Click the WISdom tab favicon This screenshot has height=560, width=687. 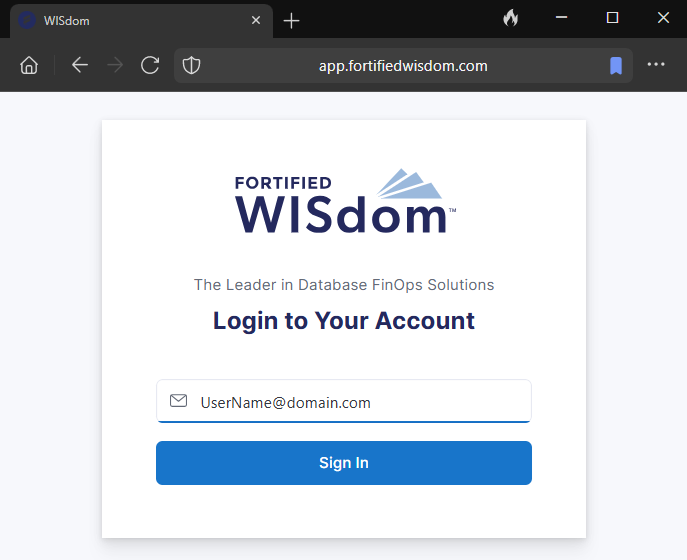[x=27, y=20]
